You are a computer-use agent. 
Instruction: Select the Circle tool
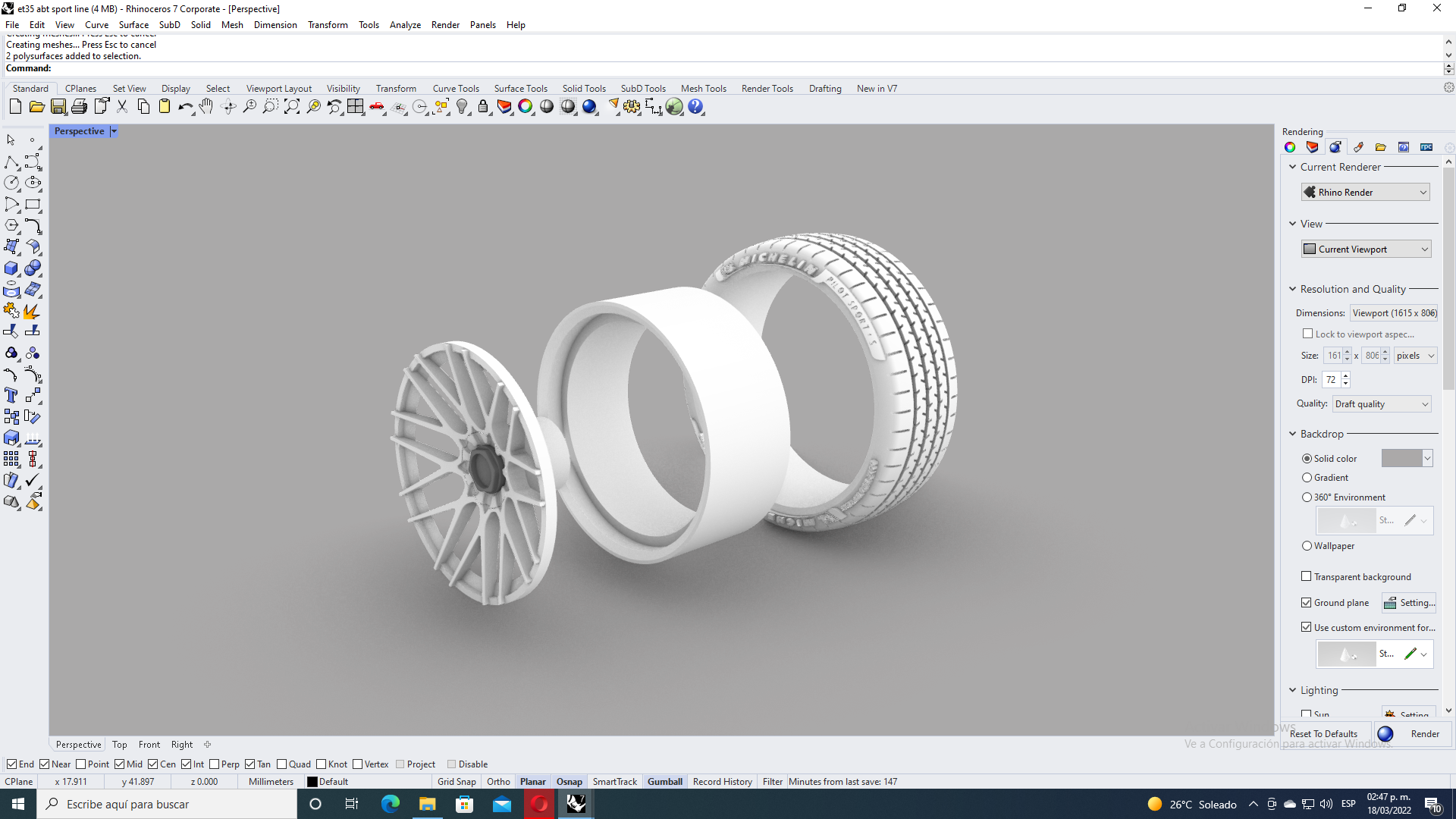[x=11, y=182]
